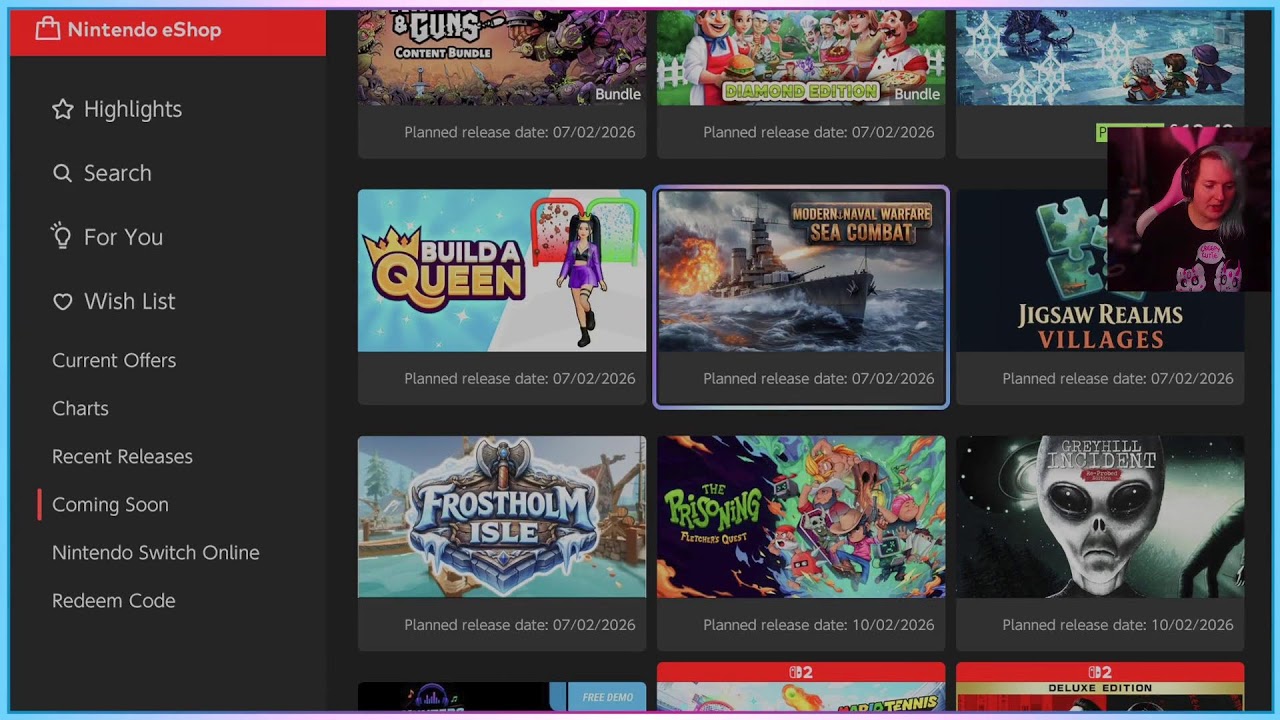
Task: Select the Coming Soon menu item
Action: point(110,504)
